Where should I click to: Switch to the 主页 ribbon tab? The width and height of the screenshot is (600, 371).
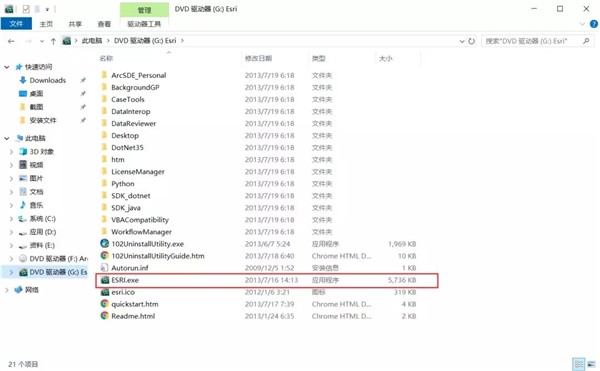click(46, 24)
